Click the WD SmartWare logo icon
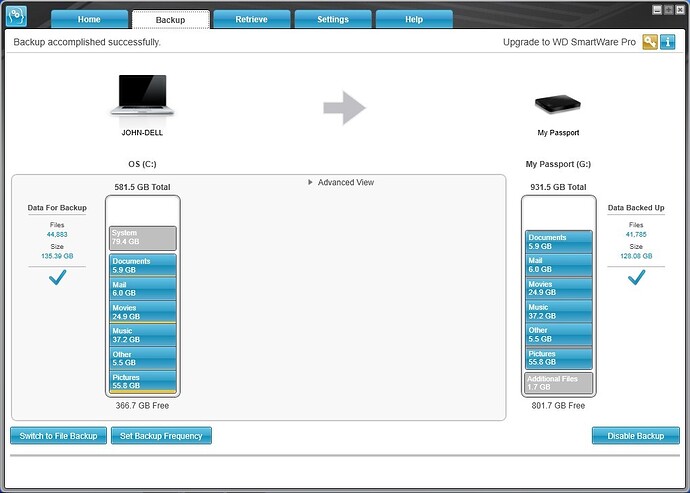This screenshot has width=690, height=493. (x=16, y=16)
